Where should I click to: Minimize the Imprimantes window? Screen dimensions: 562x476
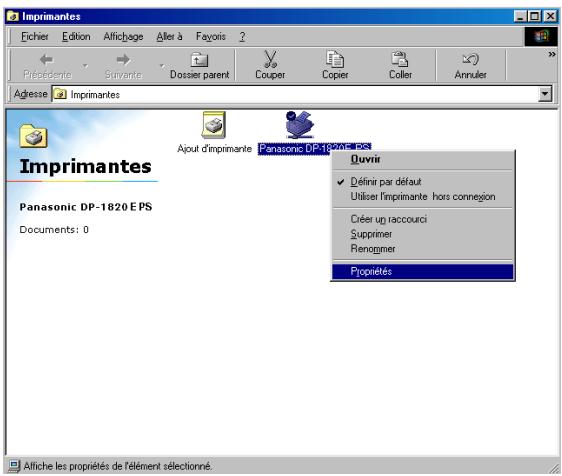[x=520, y=16]
